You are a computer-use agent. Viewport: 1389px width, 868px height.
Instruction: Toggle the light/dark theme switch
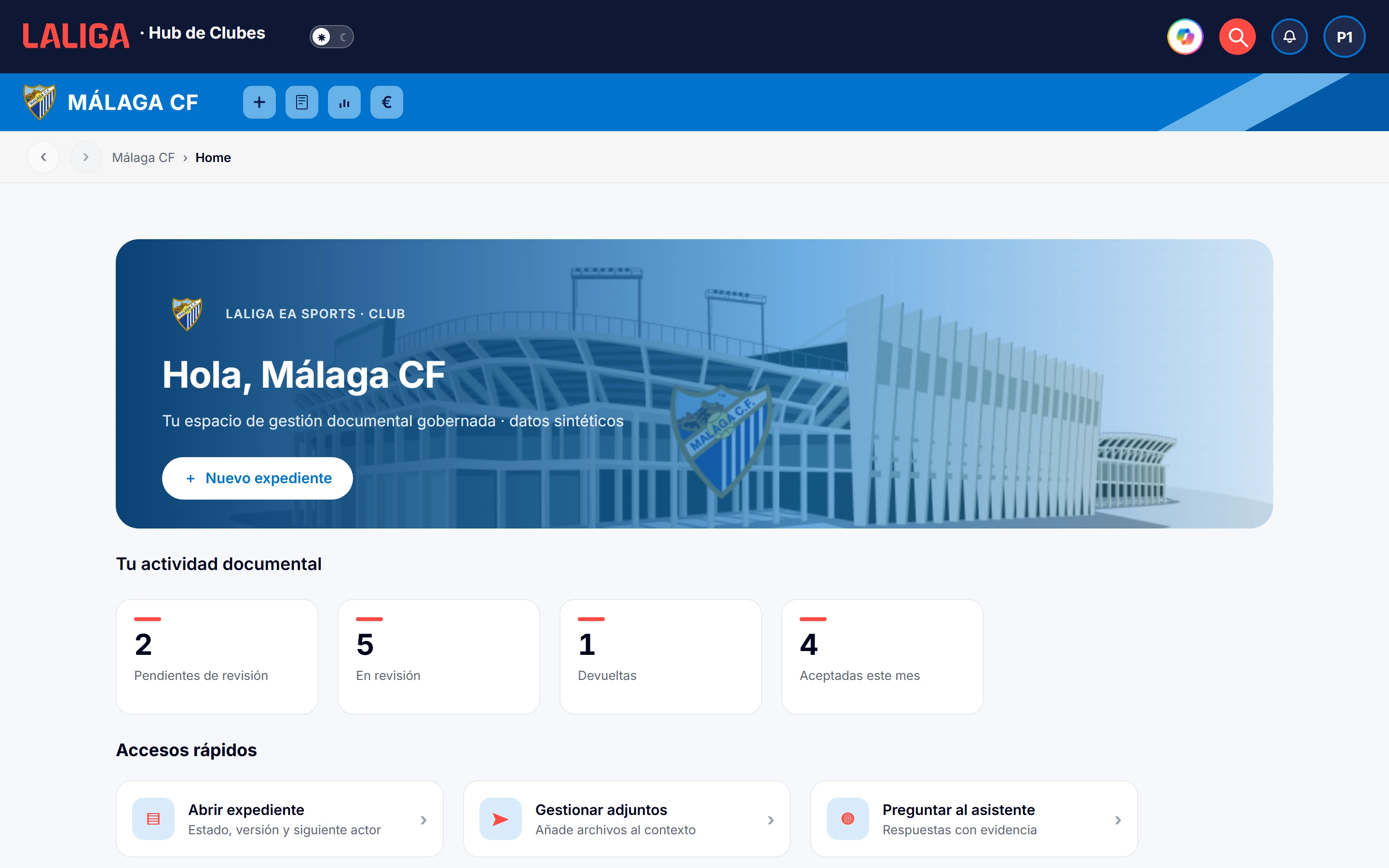pyautogui.click(x=332, y=37)
